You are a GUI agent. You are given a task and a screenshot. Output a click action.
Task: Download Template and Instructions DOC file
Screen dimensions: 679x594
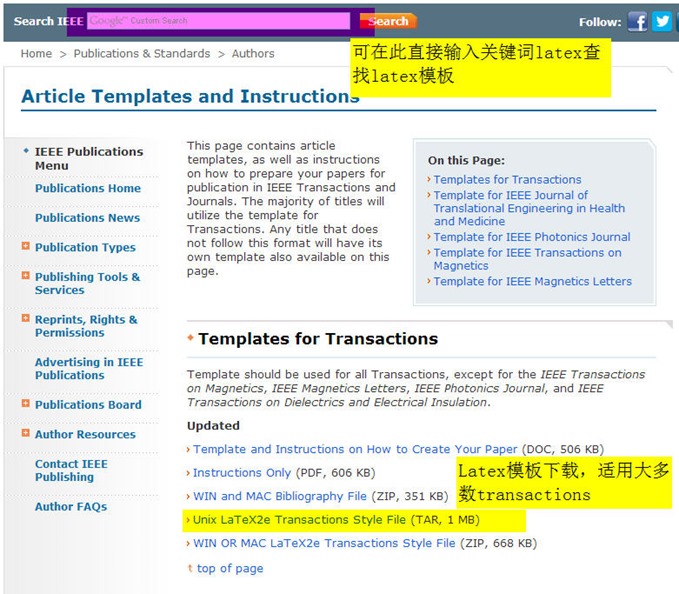tap(355, 449)
